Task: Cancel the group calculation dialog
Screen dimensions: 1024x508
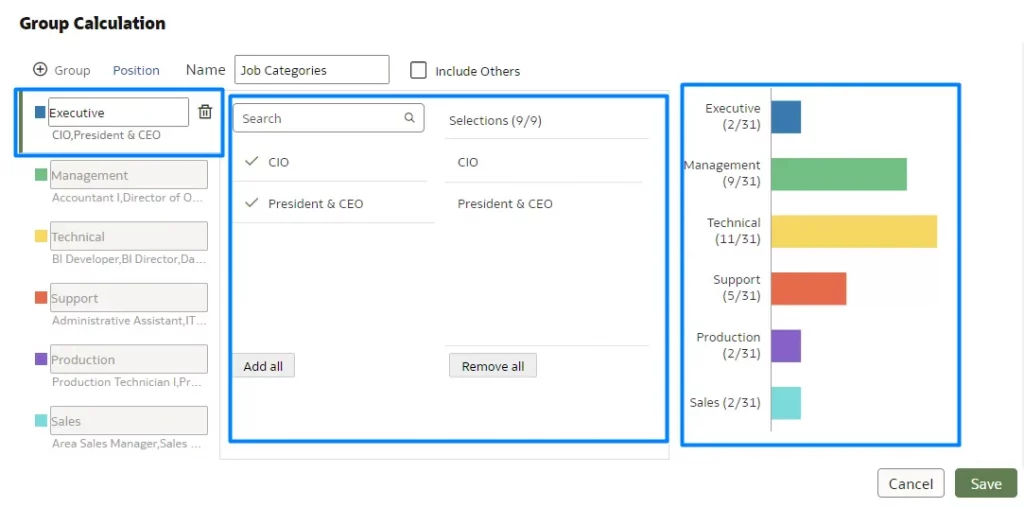Action: point(910,483)
